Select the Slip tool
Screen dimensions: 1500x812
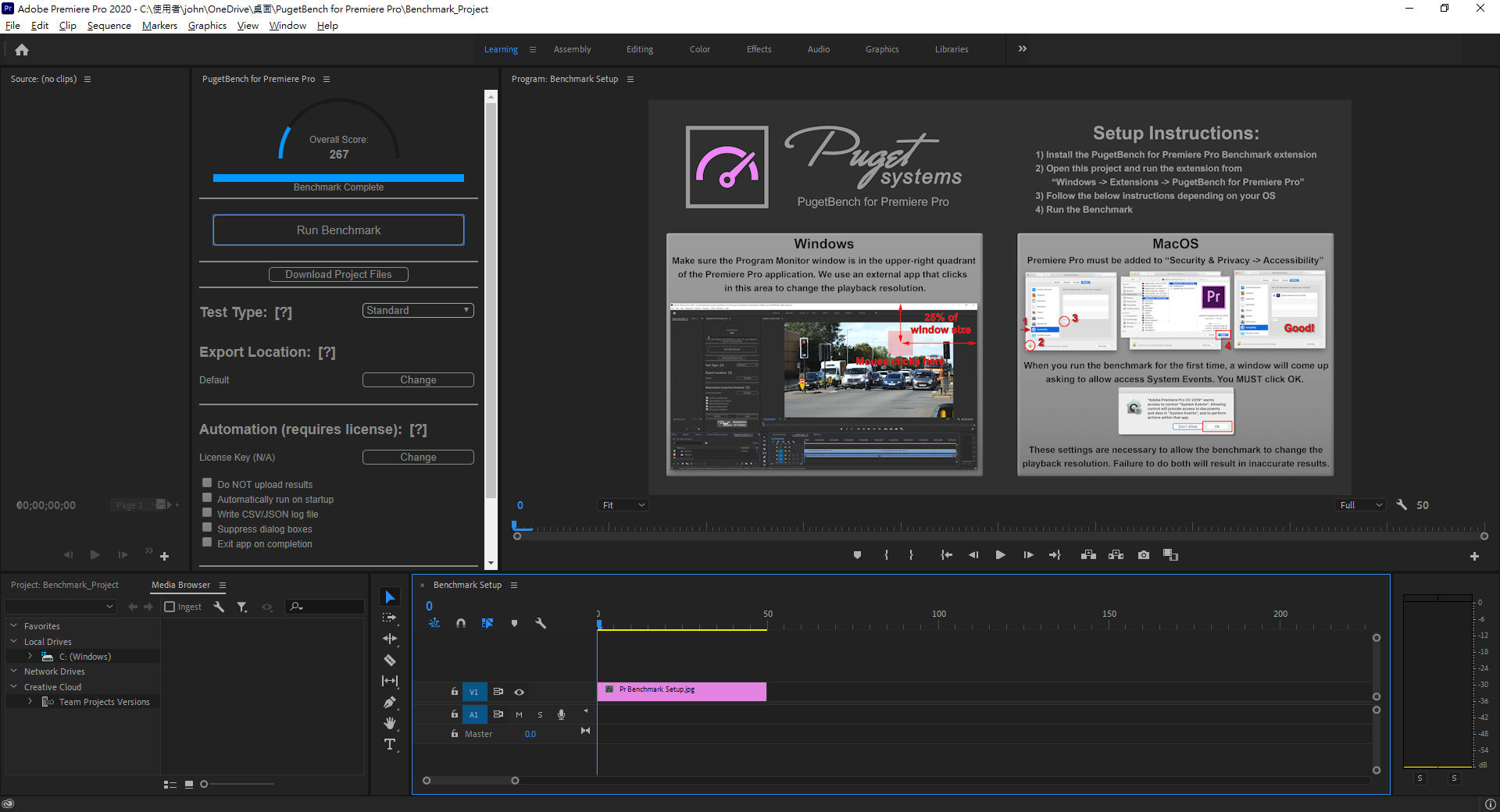(390, 681)
